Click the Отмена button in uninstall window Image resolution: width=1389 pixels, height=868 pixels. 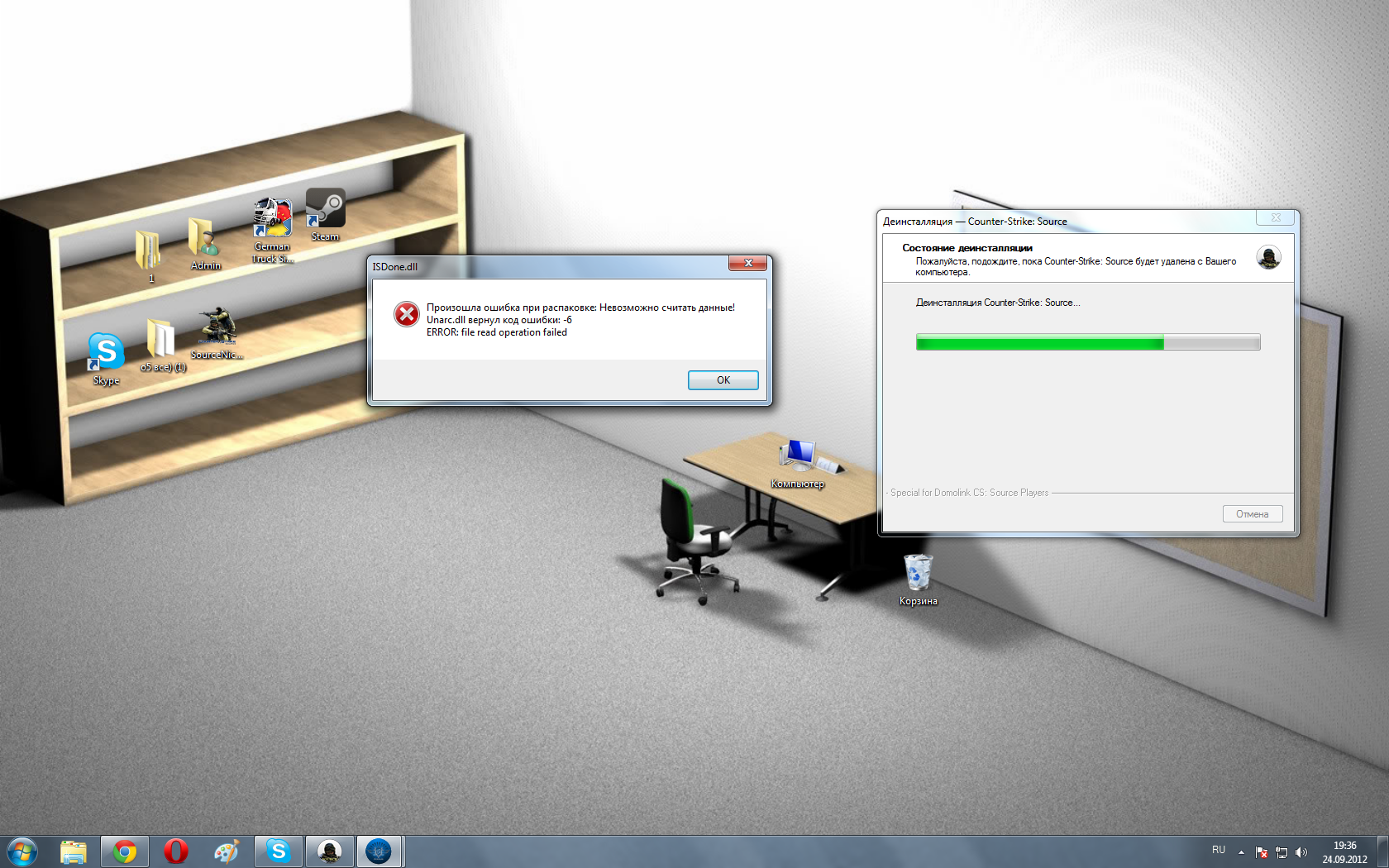1252,514
